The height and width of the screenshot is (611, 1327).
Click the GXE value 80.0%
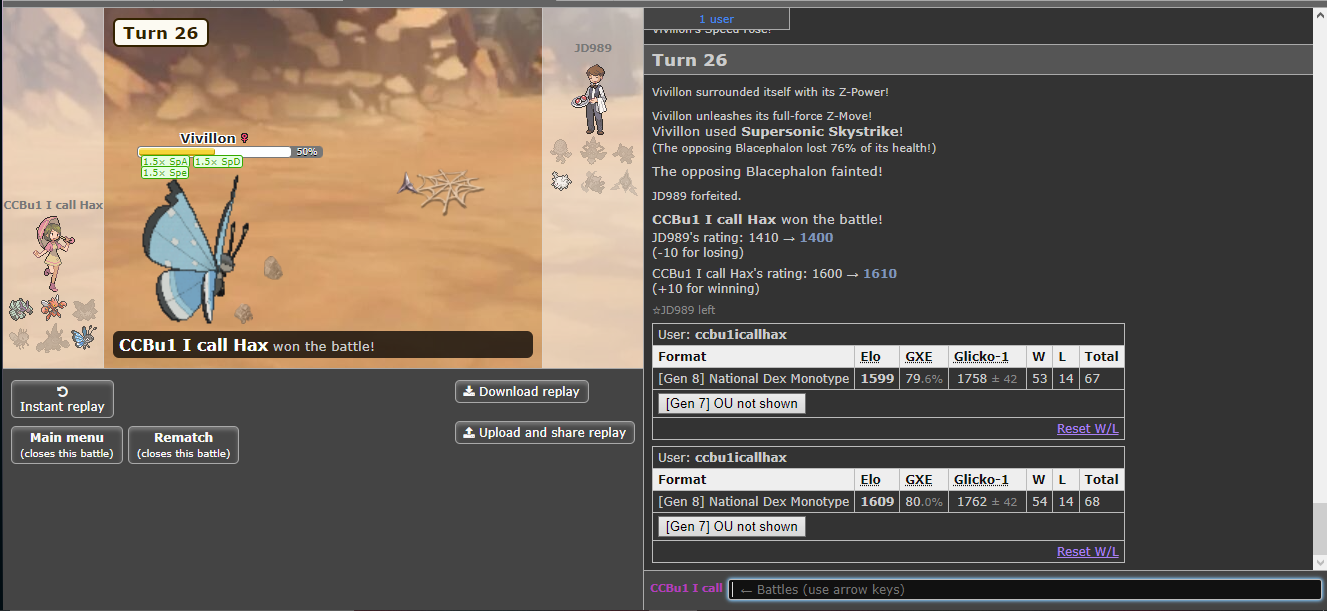click(924, 502)
